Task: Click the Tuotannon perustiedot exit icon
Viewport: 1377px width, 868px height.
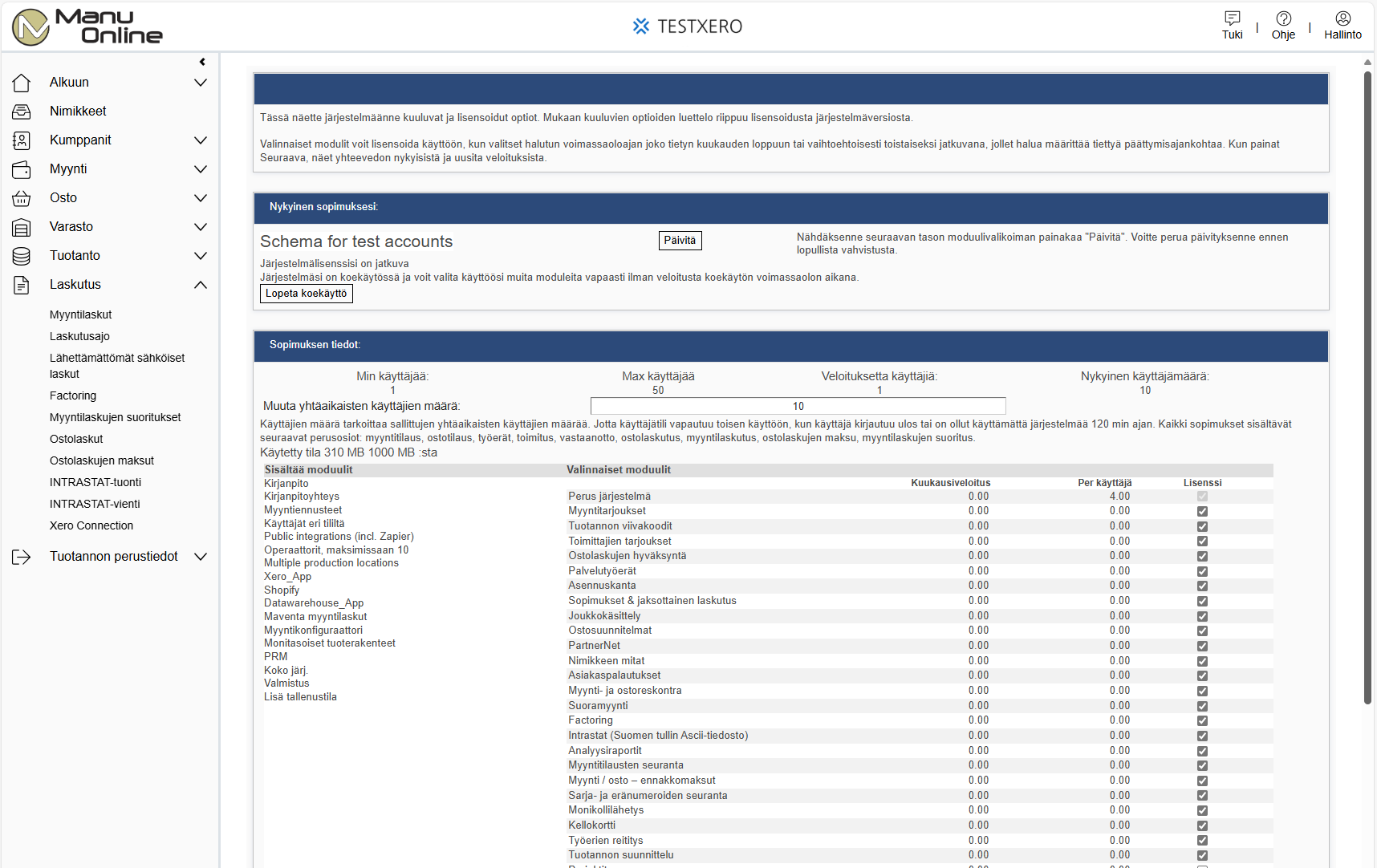Action: coord(22,557)
